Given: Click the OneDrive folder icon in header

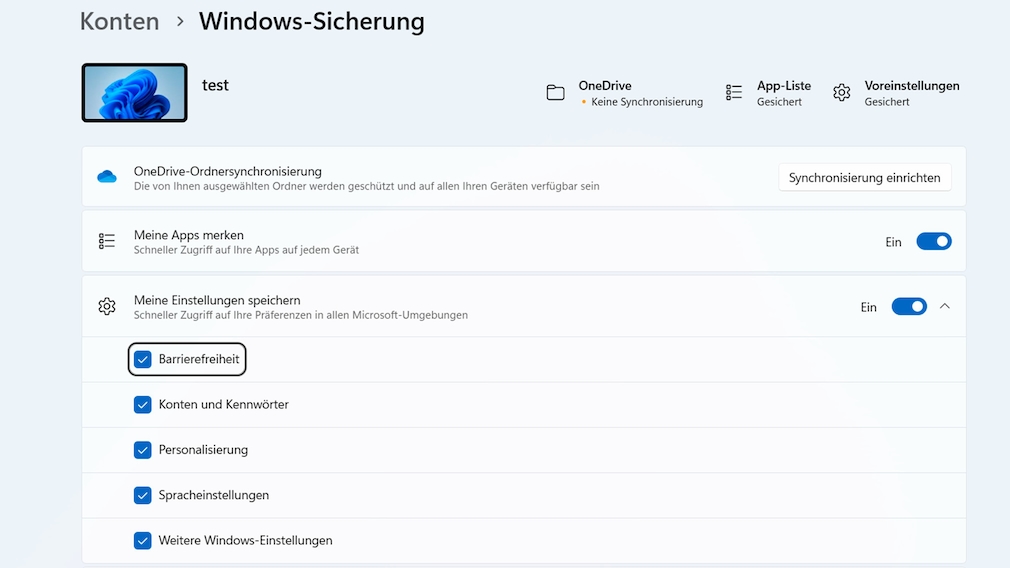Looking at the screenshot, I should (555, 93).
